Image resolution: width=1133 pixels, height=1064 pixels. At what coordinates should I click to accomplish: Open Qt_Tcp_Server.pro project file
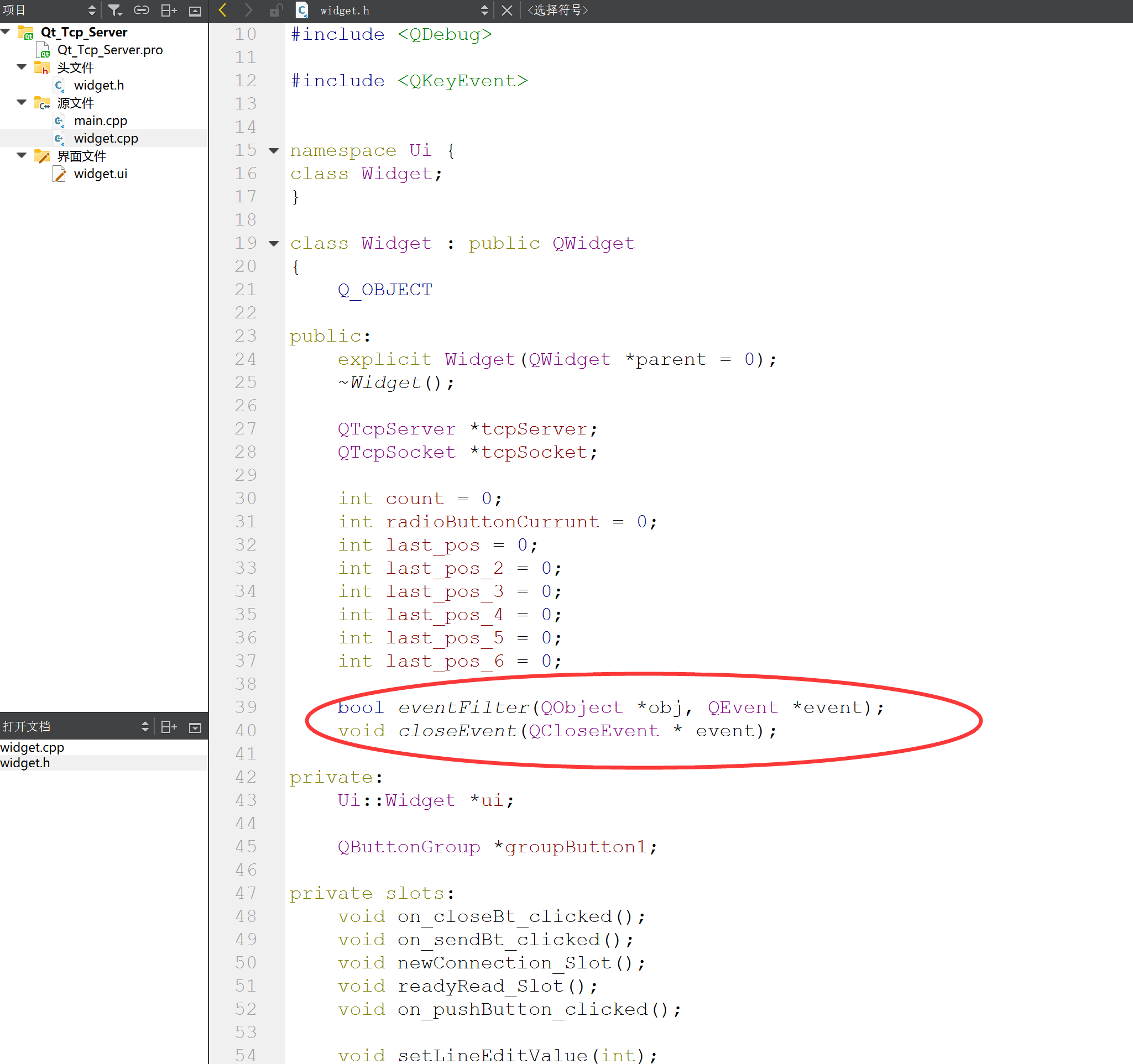110,50
